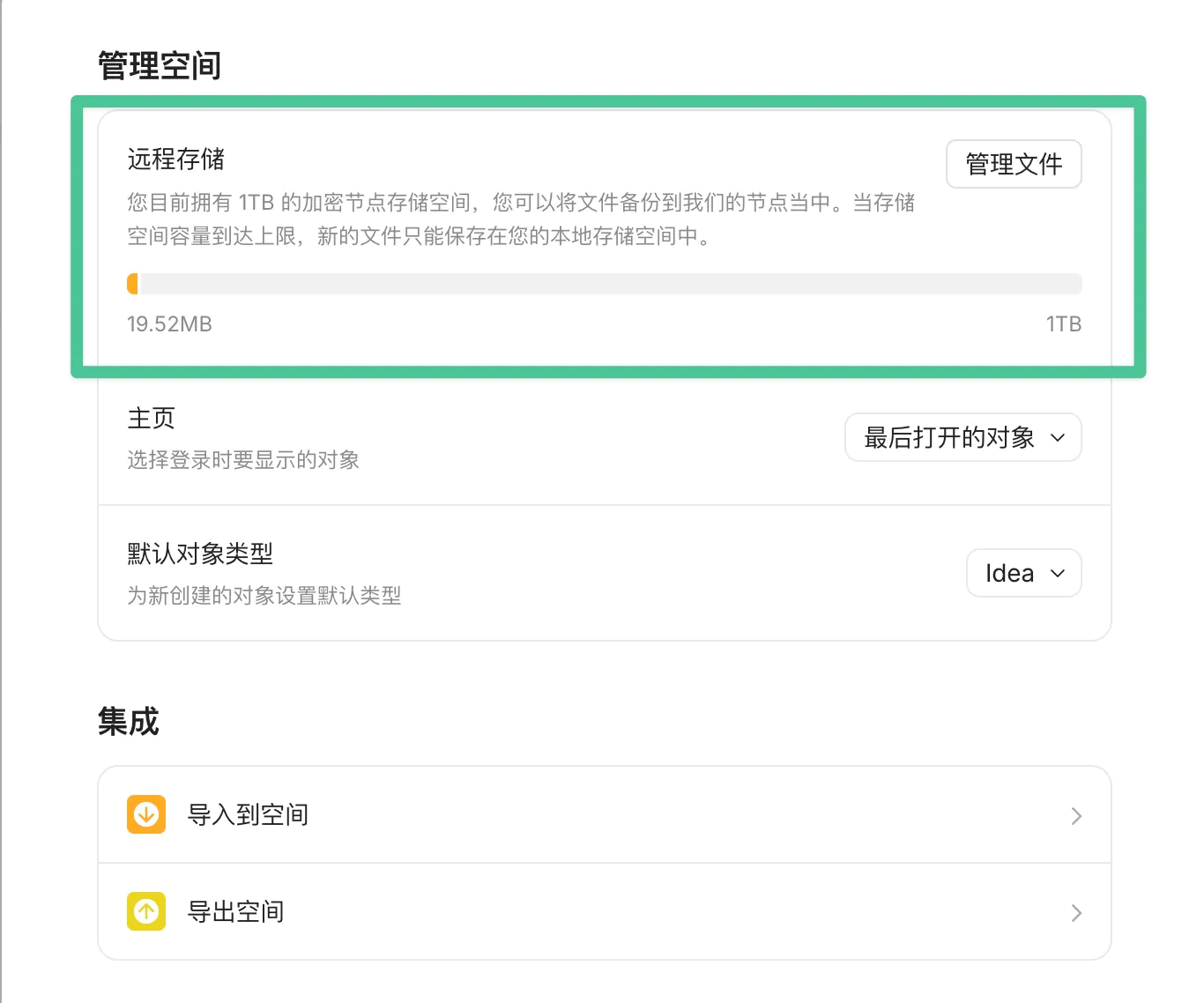Open the Idea default type dropdown
The height and width of the screenshot is (1003, 1204).
point(1022,573)
